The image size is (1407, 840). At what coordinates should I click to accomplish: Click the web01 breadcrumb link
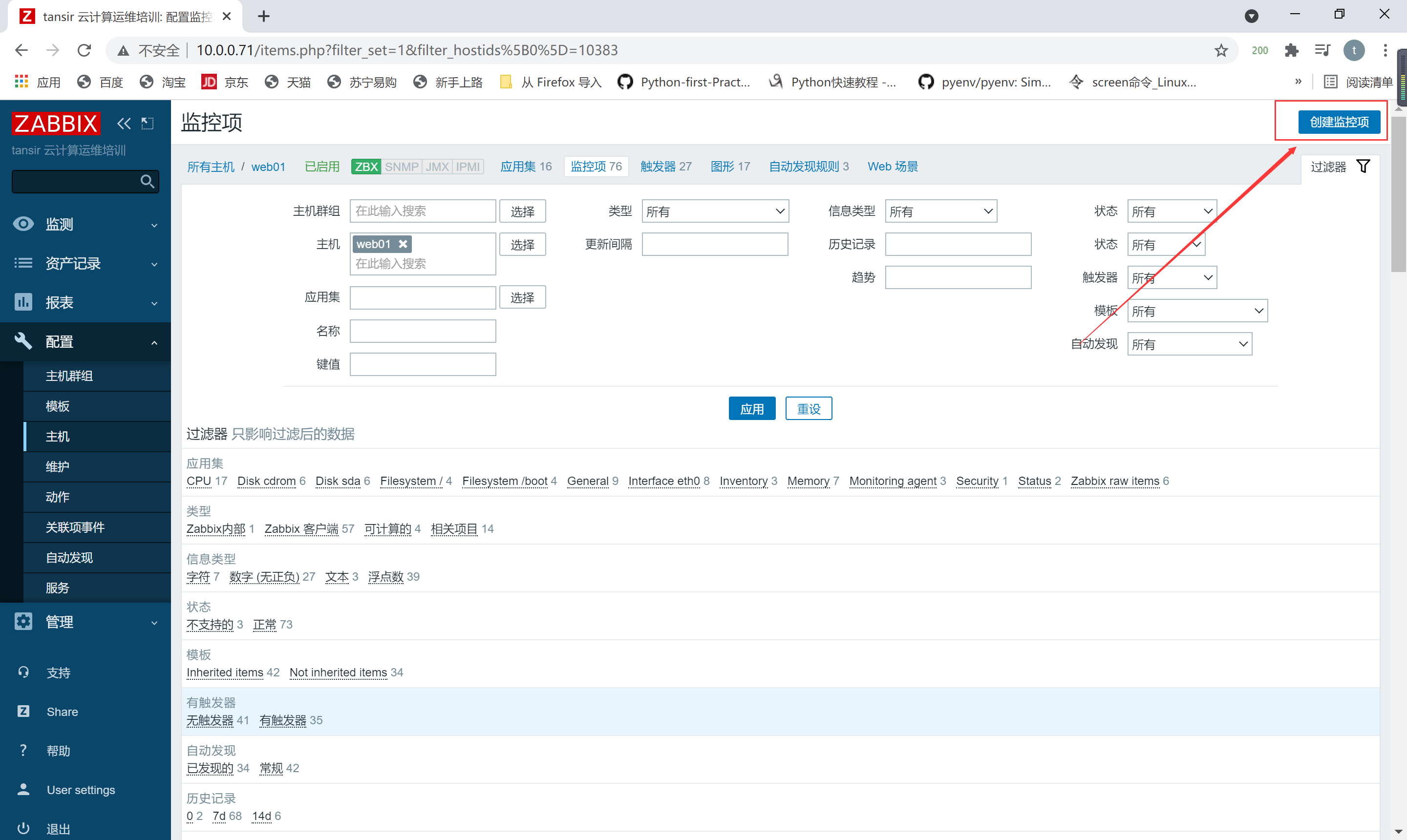(268, 167)
